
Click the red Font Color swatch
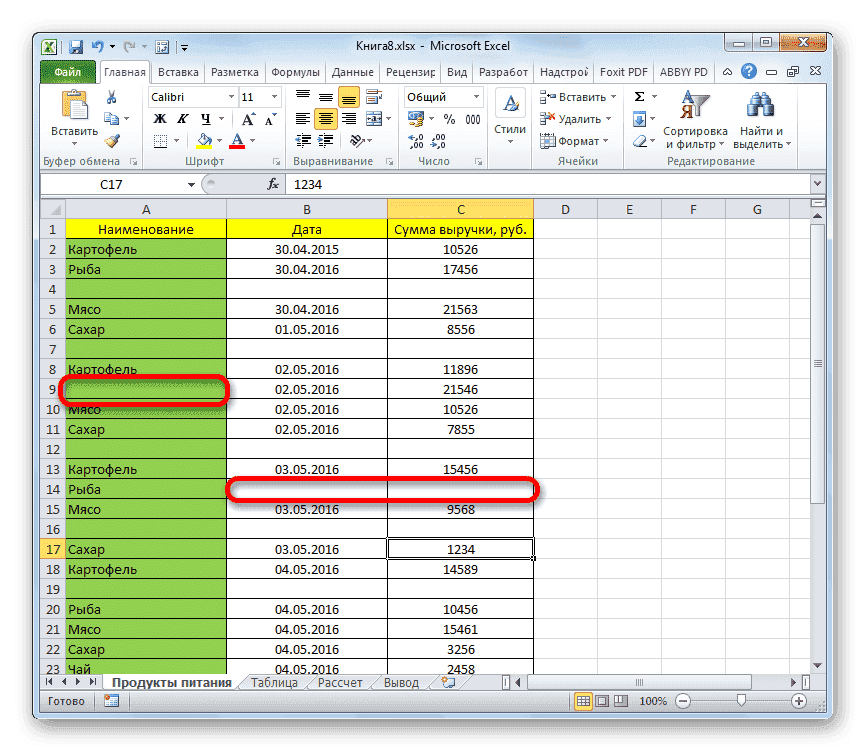click(x=237, y=146)
